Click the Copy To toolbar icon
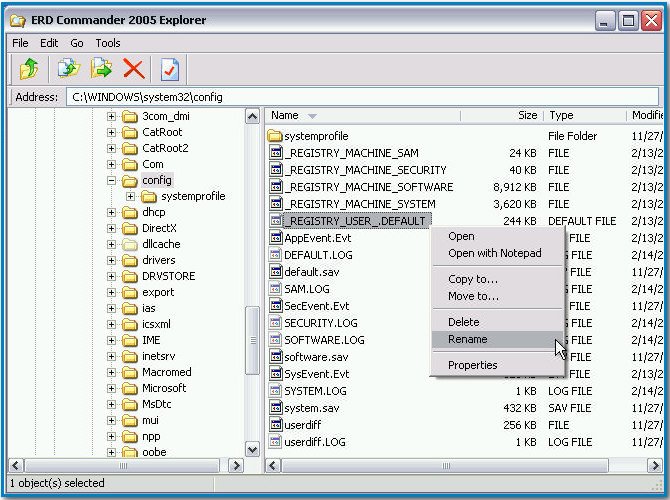 (x=68, y=69)
